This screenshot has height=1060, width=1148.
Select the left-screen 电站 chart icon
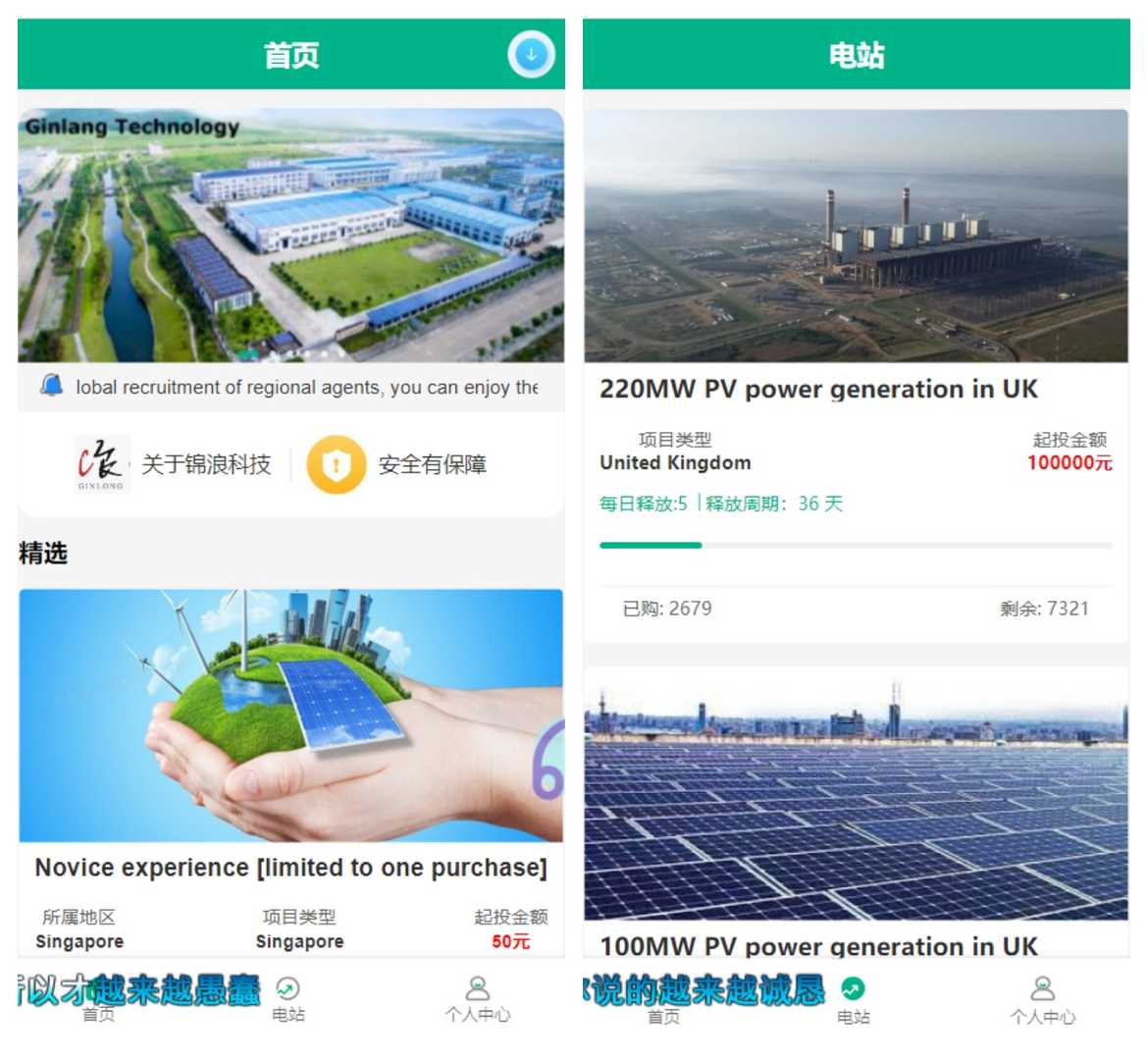pyautogui.click(x=287, y=989)
